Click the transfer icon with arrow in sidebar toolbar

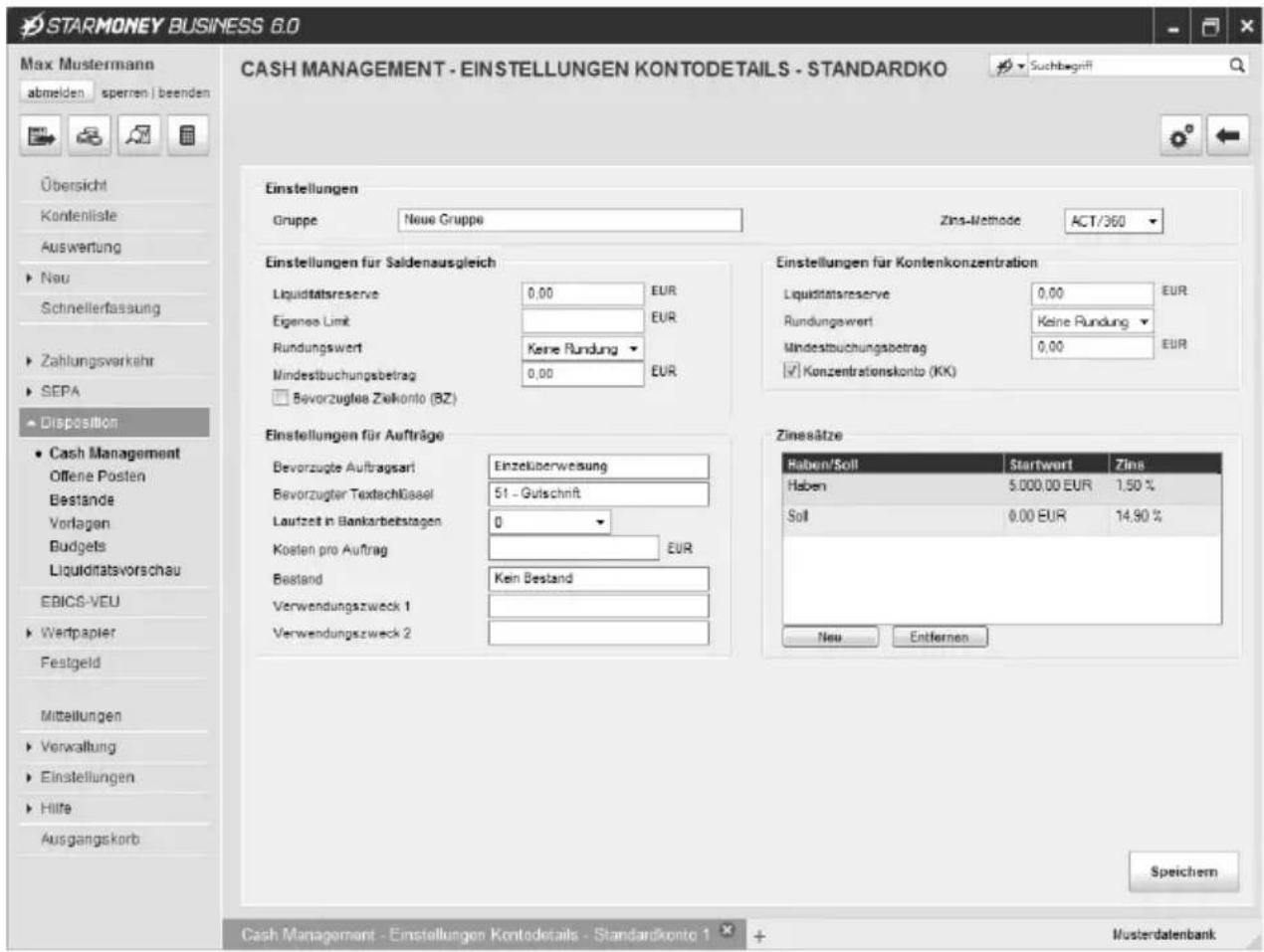[42, 136]
